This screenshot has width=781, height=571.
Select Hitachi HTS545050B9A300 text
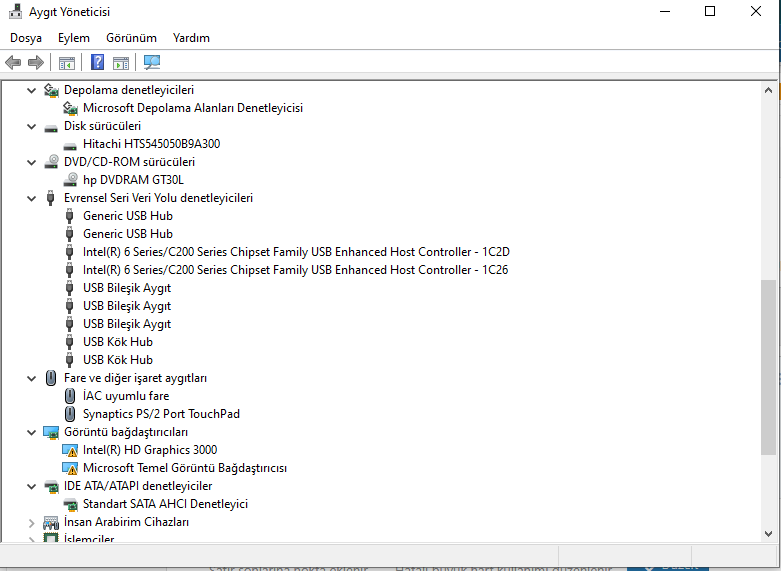[151, 144]
